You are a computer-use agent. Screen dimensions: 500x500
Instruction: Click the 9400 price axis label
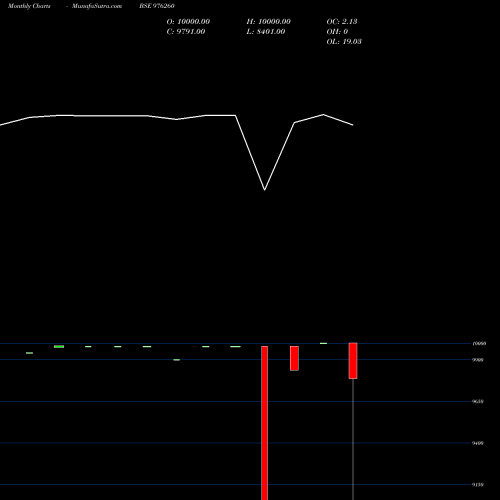478,443
